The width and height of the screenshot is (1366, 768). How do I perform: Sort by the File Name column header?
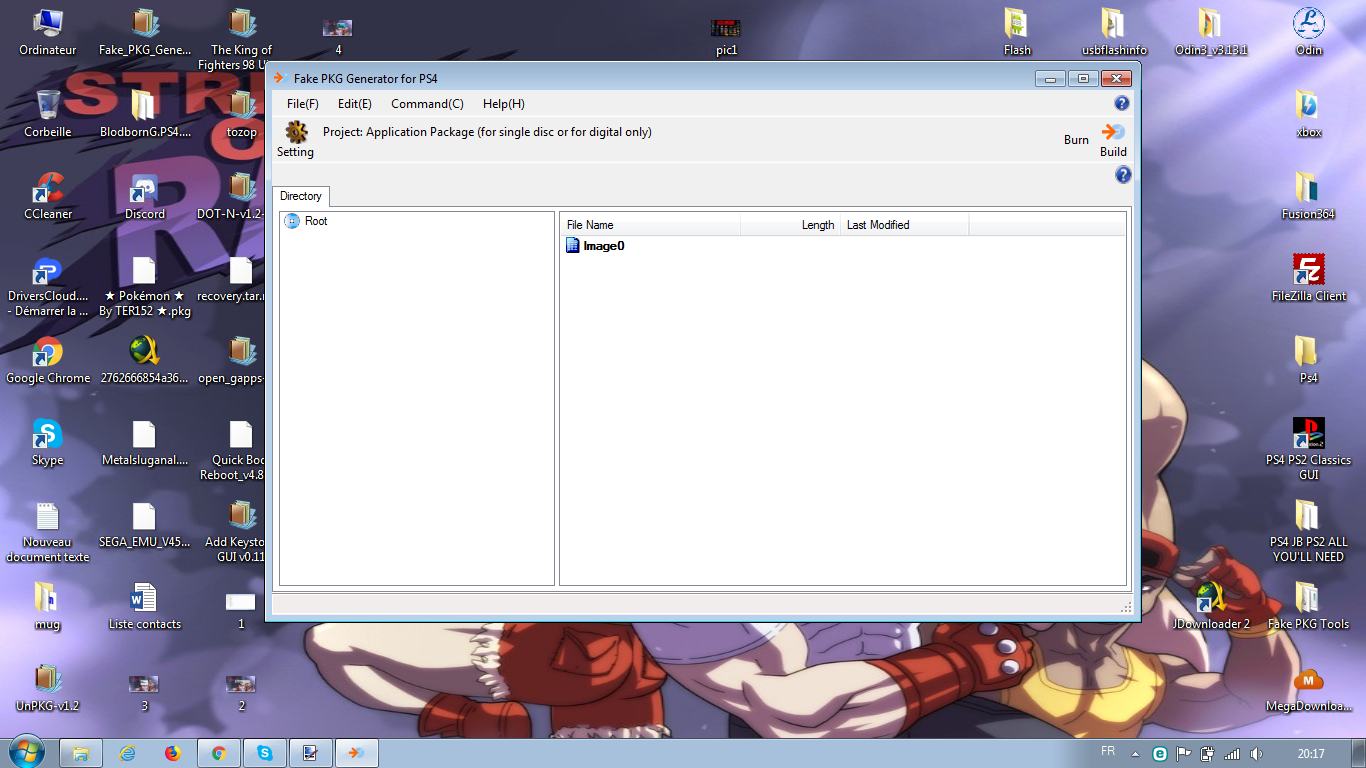pos(650,225)
